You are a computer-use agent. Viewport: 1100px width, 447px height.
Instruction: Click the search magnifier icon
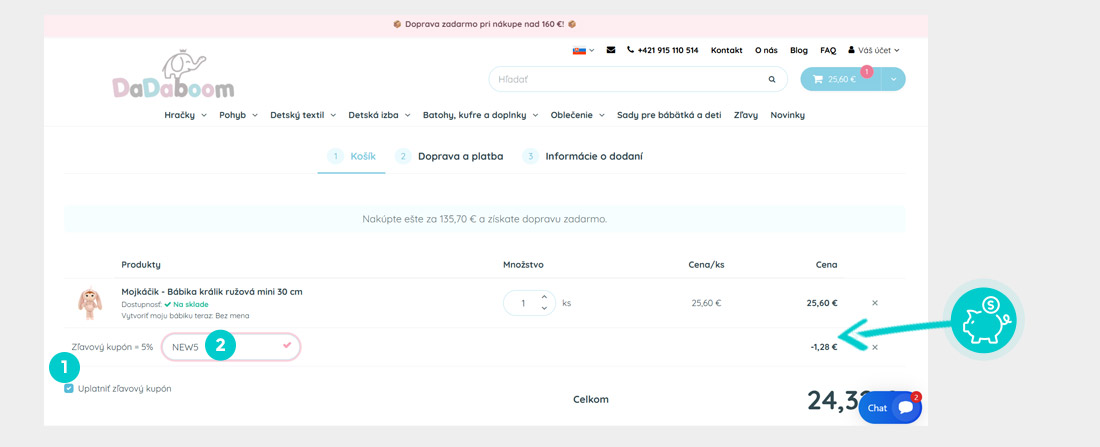tap(771, 79)
